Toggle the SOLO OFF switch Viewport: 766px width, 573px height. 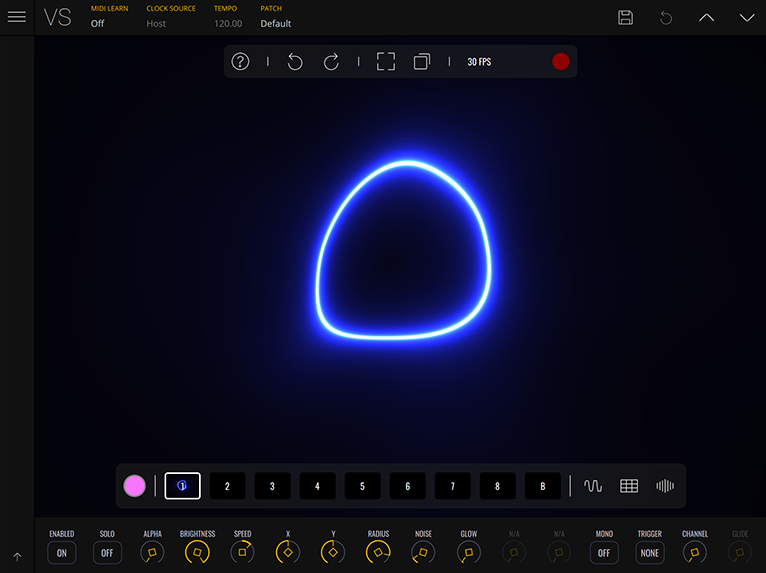point(107,553)
